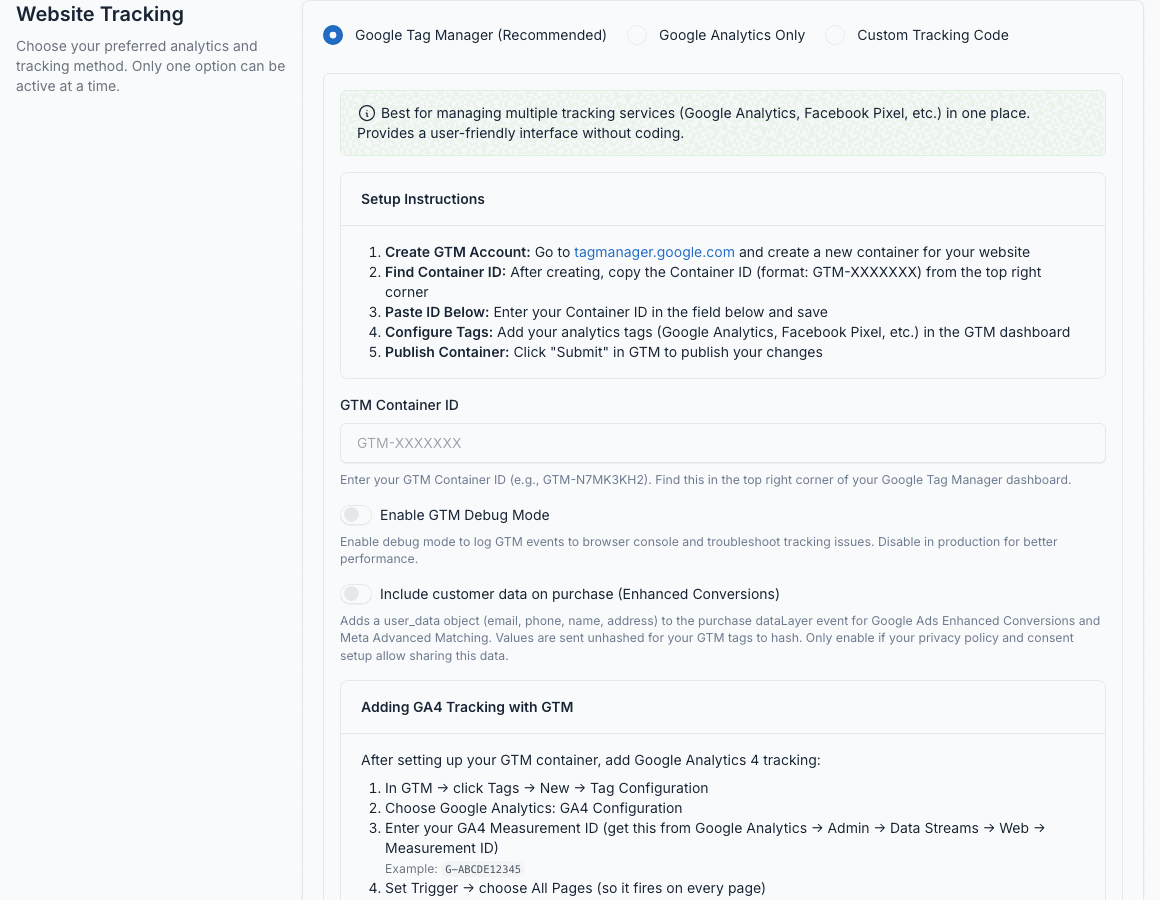Viewport: 1160px width, 900px height.
Task: Click the Find Container ID step label
Action: coord(445,272)
